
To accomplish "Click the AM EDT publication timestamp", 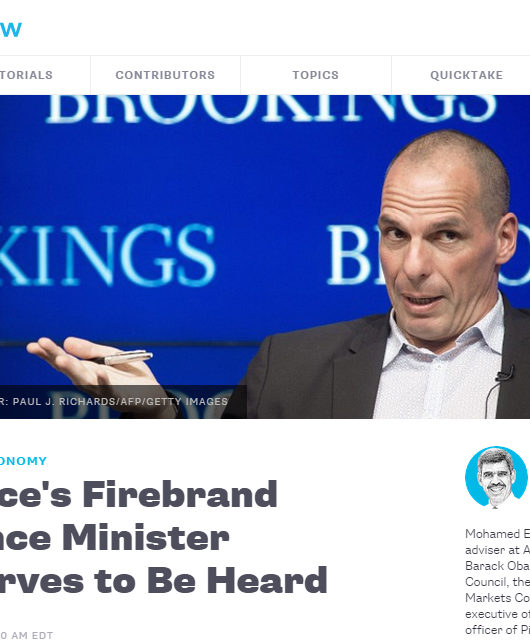I will pyautogui.click(x=27, y=635).
